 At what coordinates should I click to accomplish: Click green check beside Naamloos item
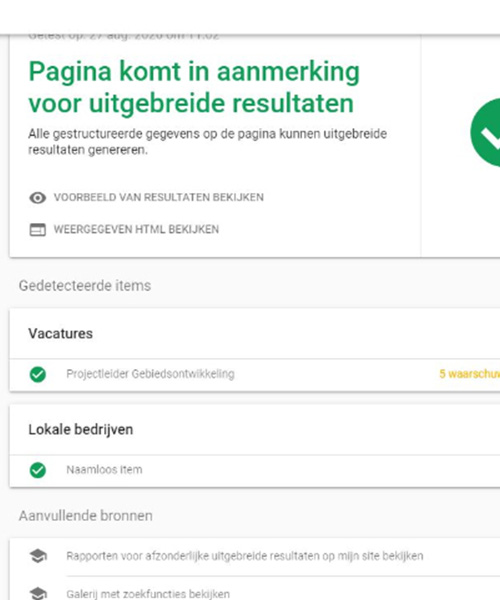(x=37, y=470)
